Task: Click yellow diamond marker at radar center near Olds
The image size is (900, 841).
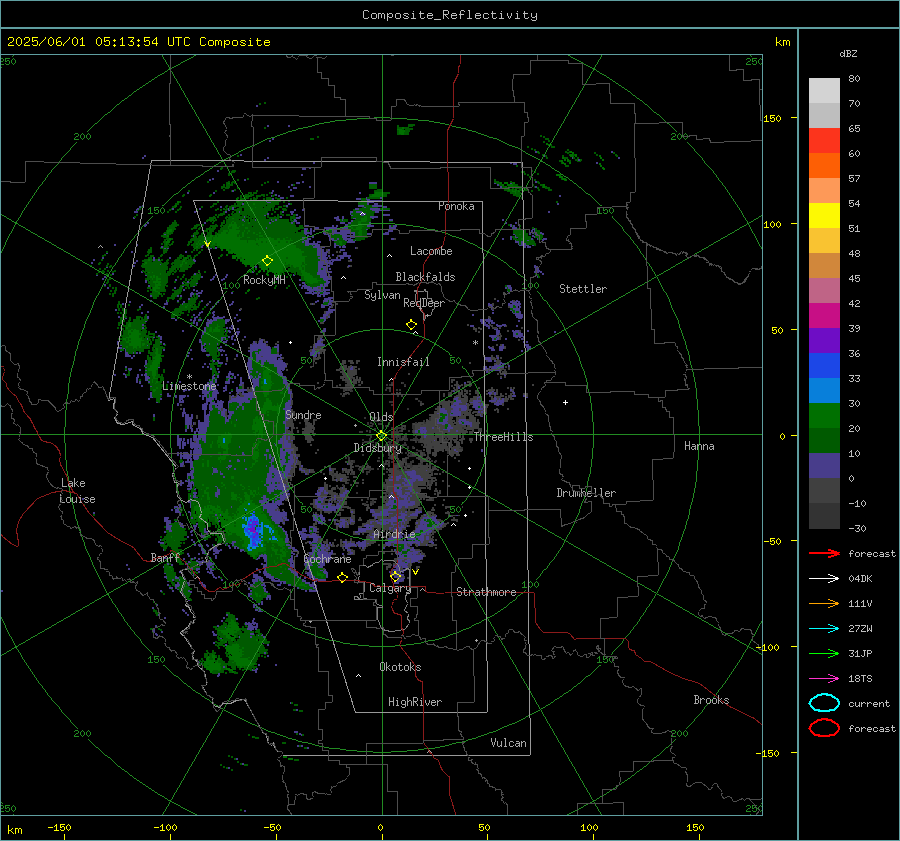Action: (381, 436)
